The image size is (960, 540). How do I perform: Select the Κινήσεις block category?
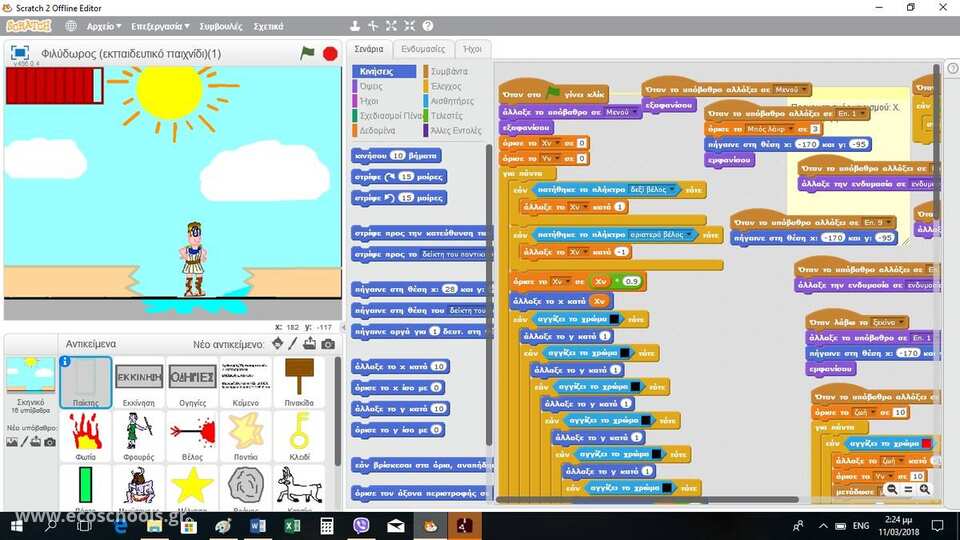[384, 72]
